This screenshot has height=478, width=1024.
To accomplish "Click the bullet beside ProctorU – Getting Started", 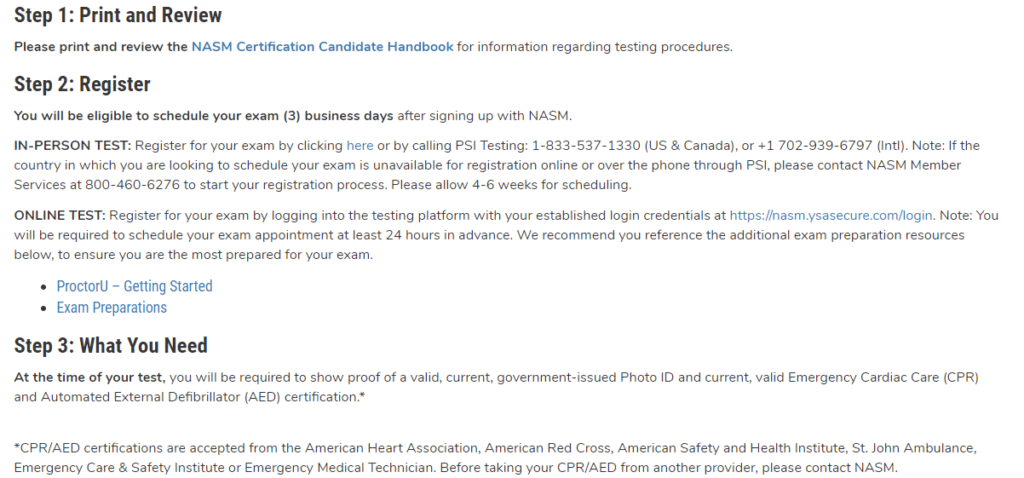I will coord(44,287).
